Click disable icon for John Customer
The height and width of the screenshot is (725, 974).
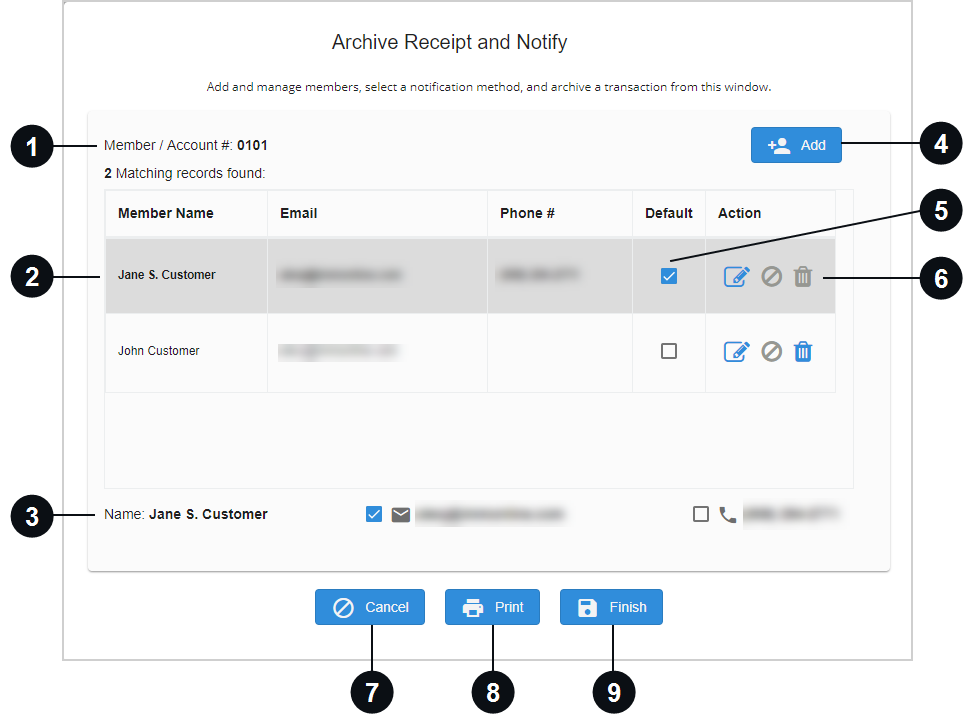771,352
